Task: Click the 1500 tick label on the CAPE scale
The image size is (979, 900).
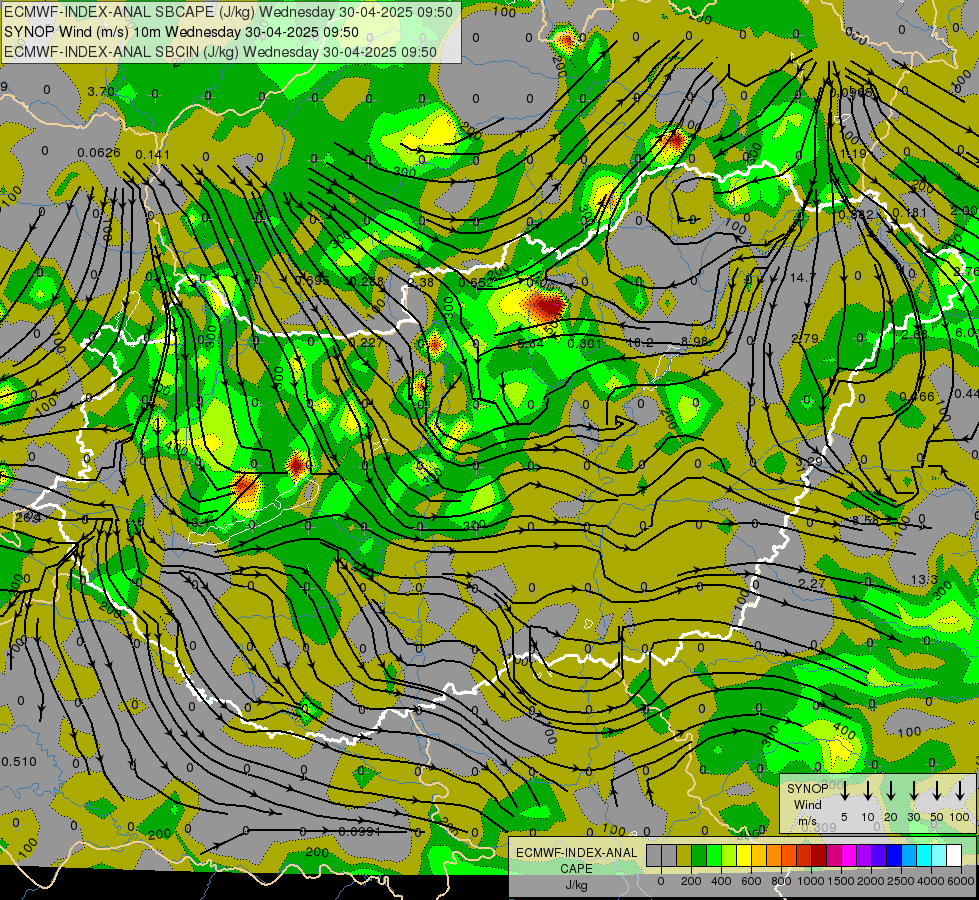Action: click(x=841, y=881)
